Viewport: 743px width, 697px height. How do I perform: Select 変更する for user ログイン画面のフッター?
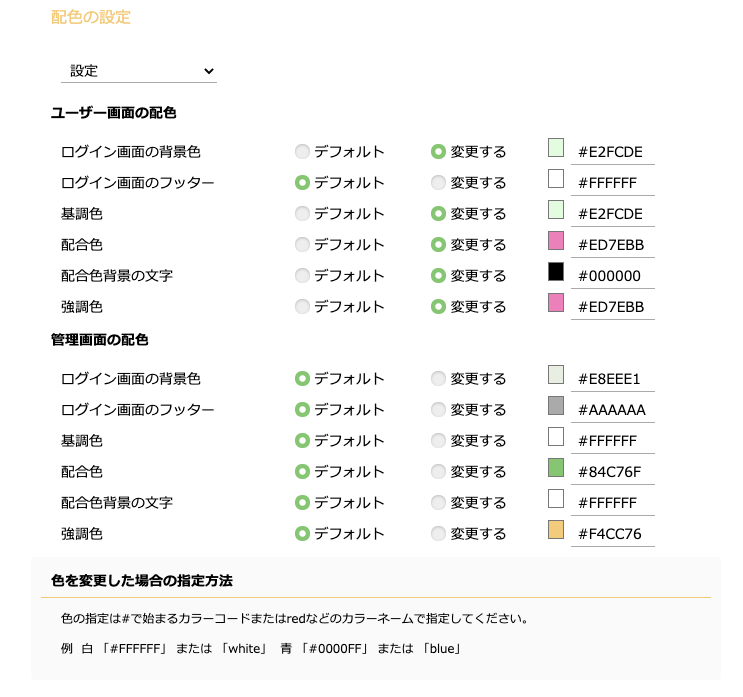pos(438,182)
